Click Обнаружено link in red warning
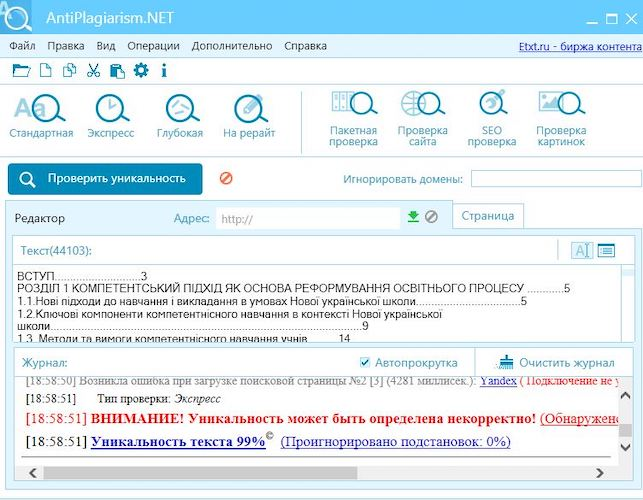 pyautogui.click(x=579, y=419)
